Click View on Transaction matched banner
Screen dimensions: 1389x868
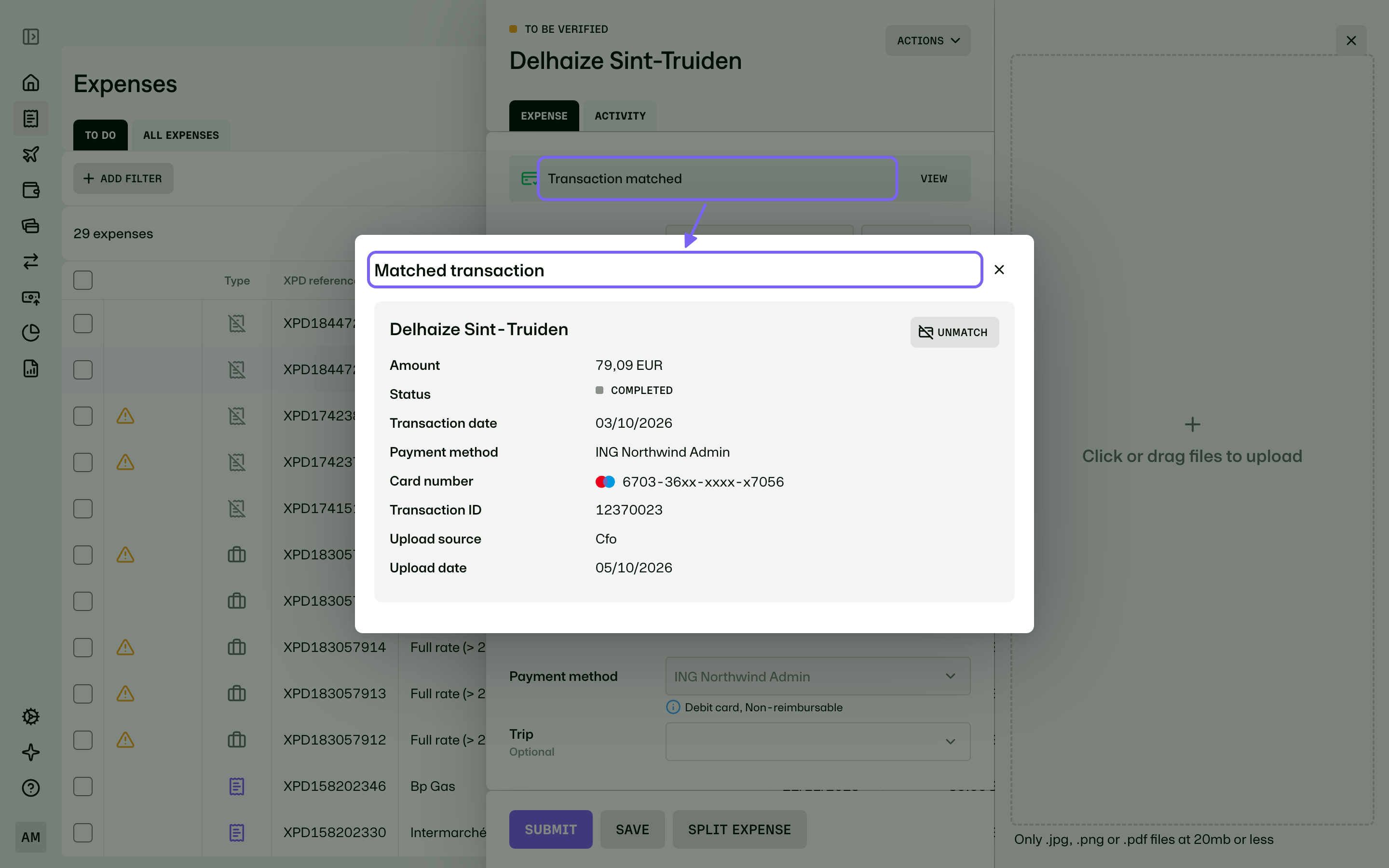(934, 178)
